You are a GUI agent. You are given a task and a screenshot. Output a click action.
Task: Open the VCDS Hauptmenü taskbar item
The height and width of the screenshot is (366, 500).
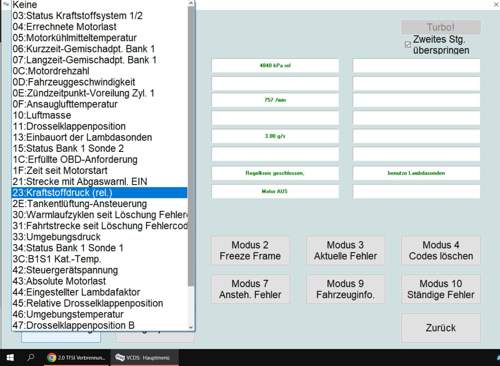coord(144,358)
